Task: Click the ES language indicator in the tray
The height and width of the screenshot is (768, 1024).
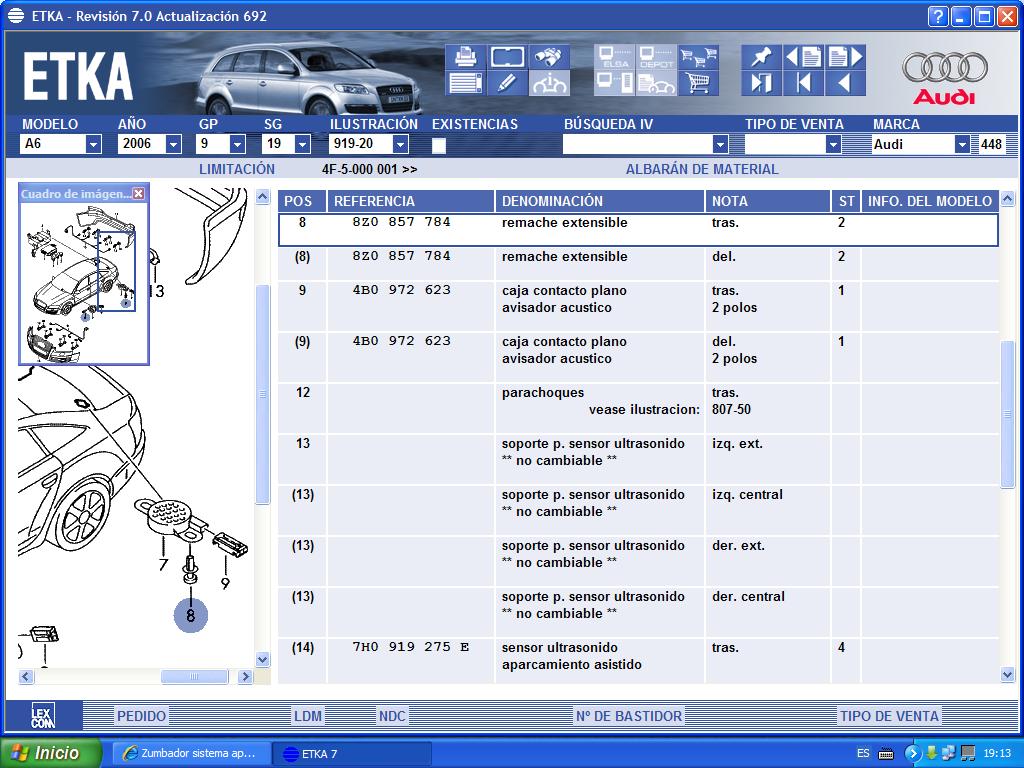Action: pyautogui.click(x=863, y=754)
